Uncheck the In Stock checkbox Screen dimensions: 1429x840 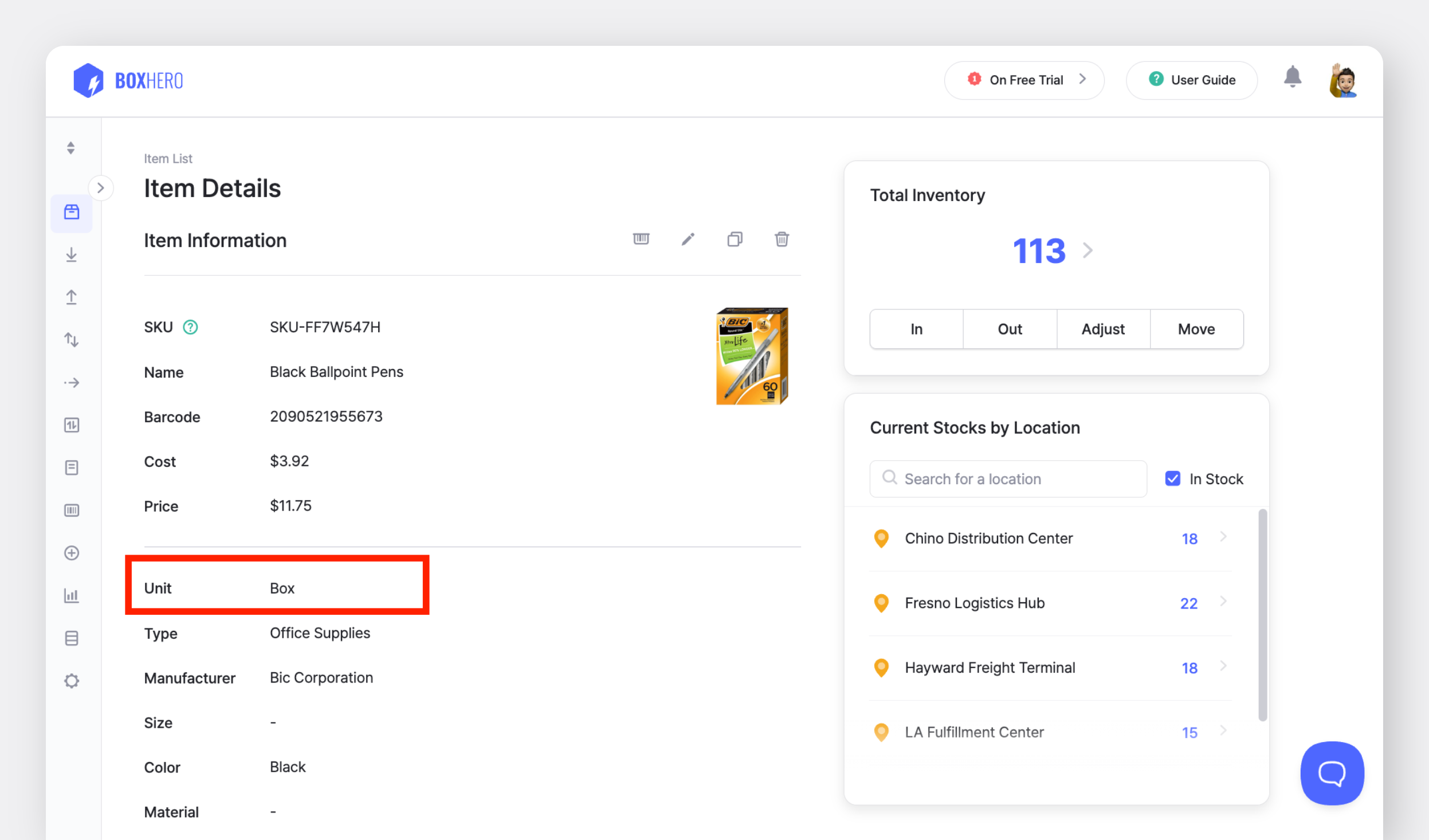1172,478
